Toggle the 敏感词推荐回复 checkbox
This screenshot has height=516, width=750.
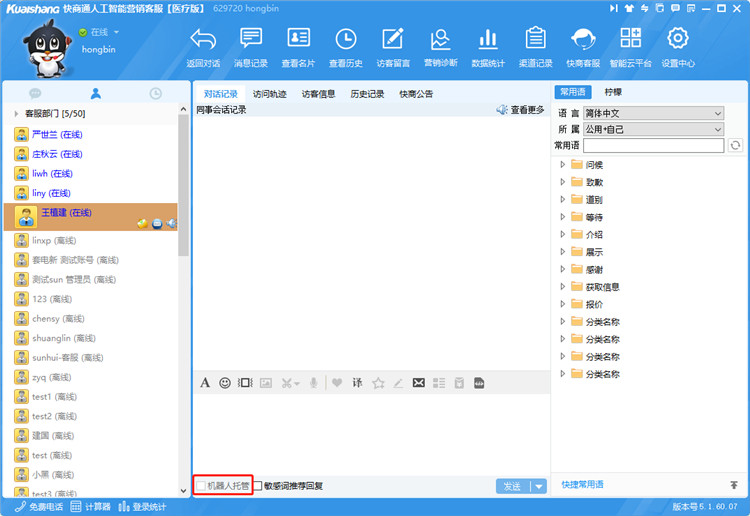click(x=258, y=486)
